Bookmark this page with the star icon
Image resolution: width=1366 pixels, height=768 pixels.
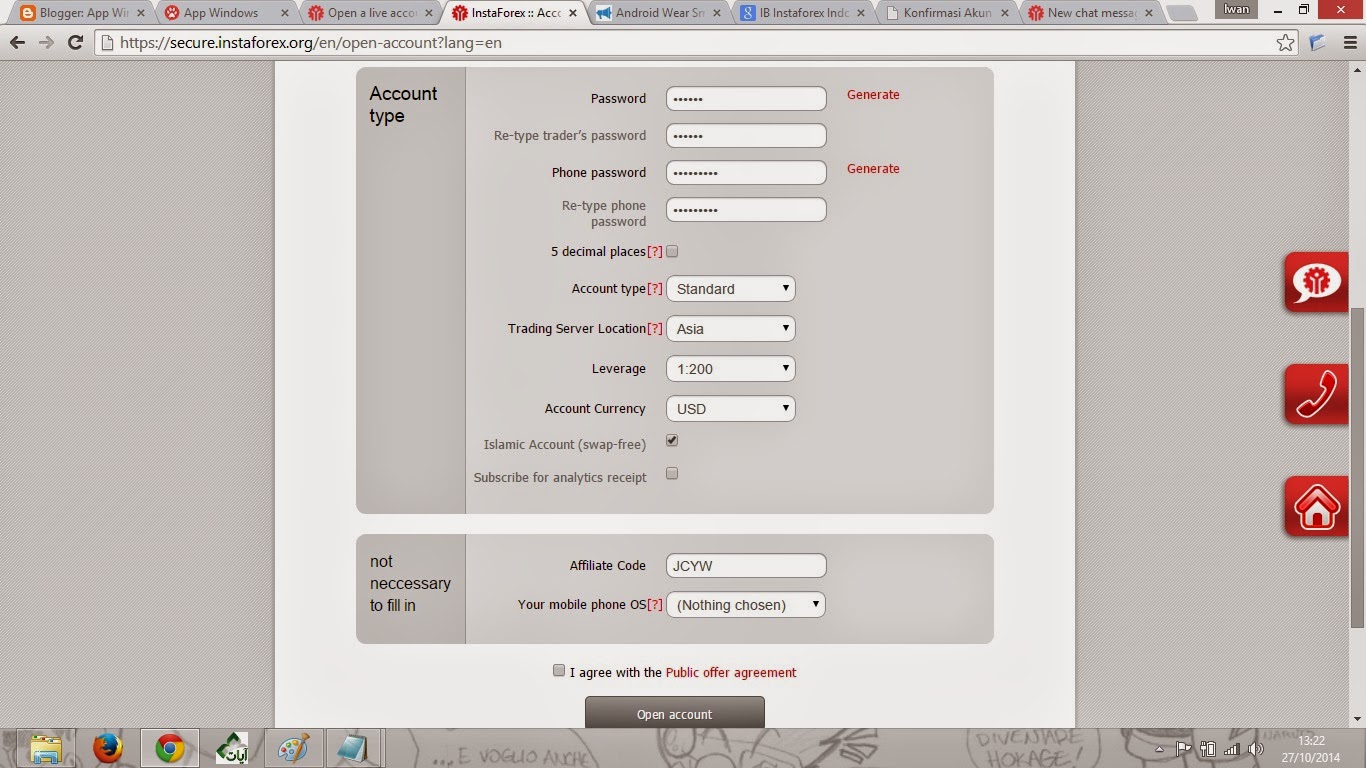(x=1286, y=43)
